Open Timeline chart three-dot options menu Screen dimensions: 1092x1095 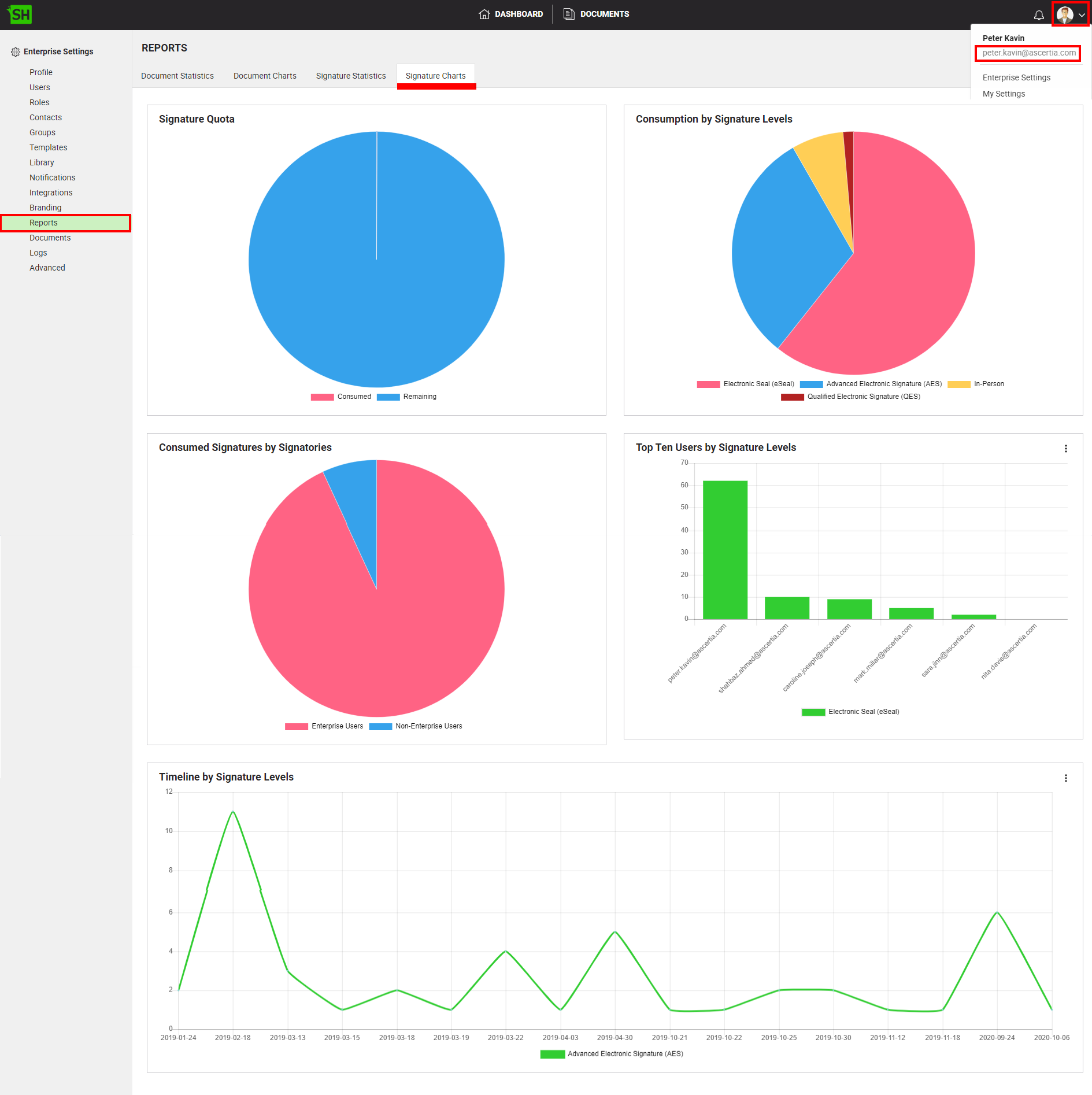(x=1065, y=778)
